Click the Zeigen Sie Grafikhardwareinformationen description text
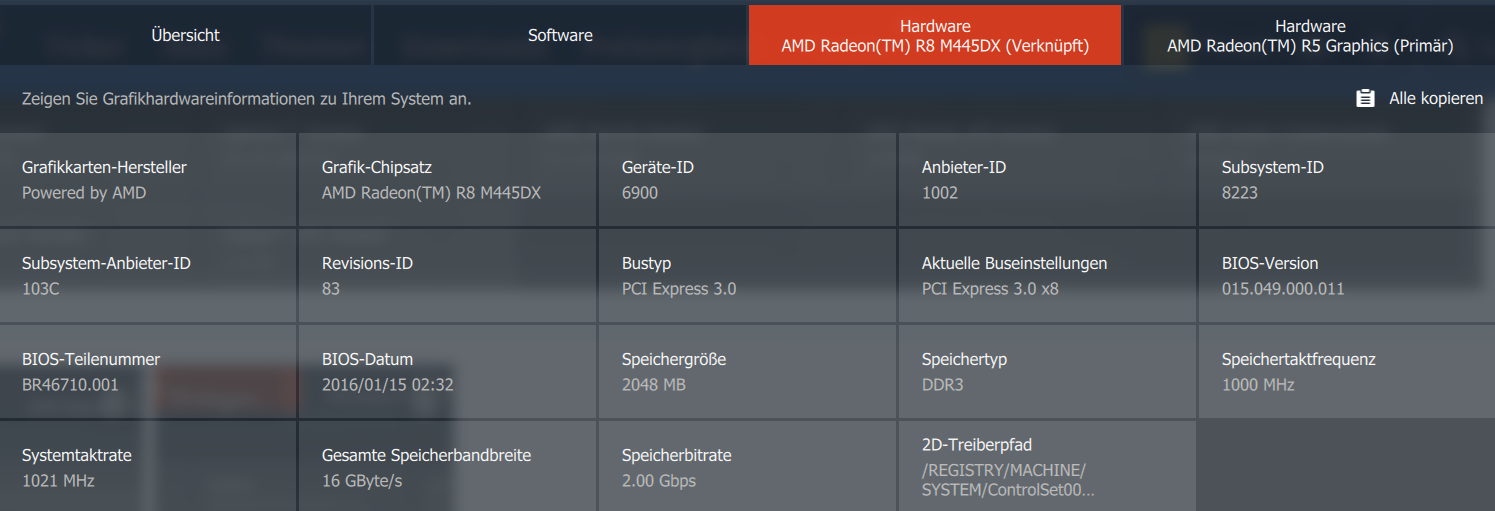This screenshot has width=1495, height=511. [246, 99]
